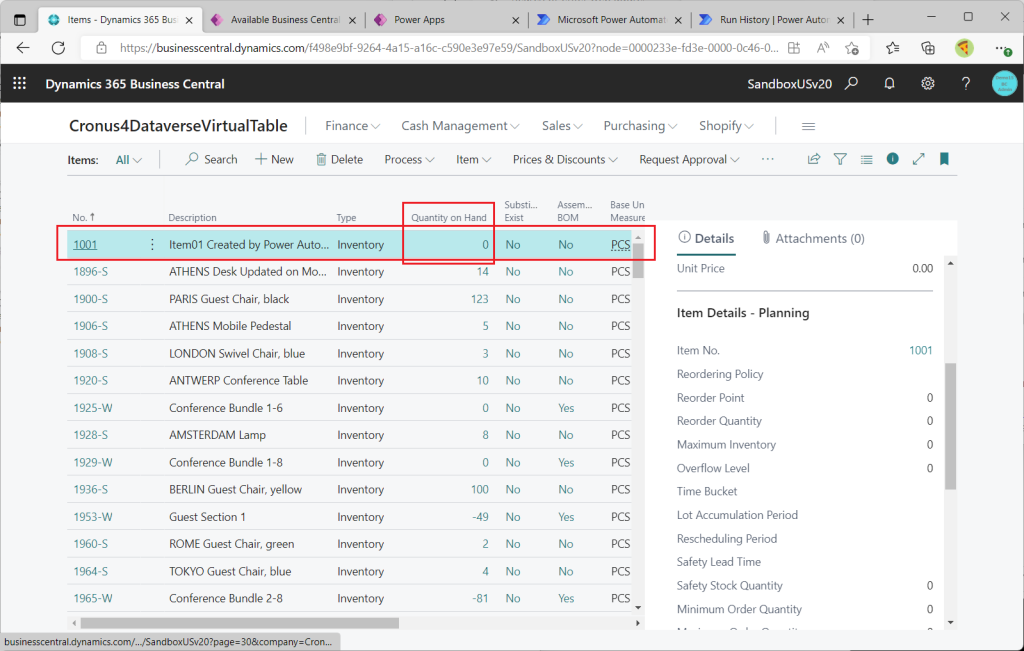Open item 1896-S link
This screenshot has width=1024, height=651.
[x=91, y=272]
